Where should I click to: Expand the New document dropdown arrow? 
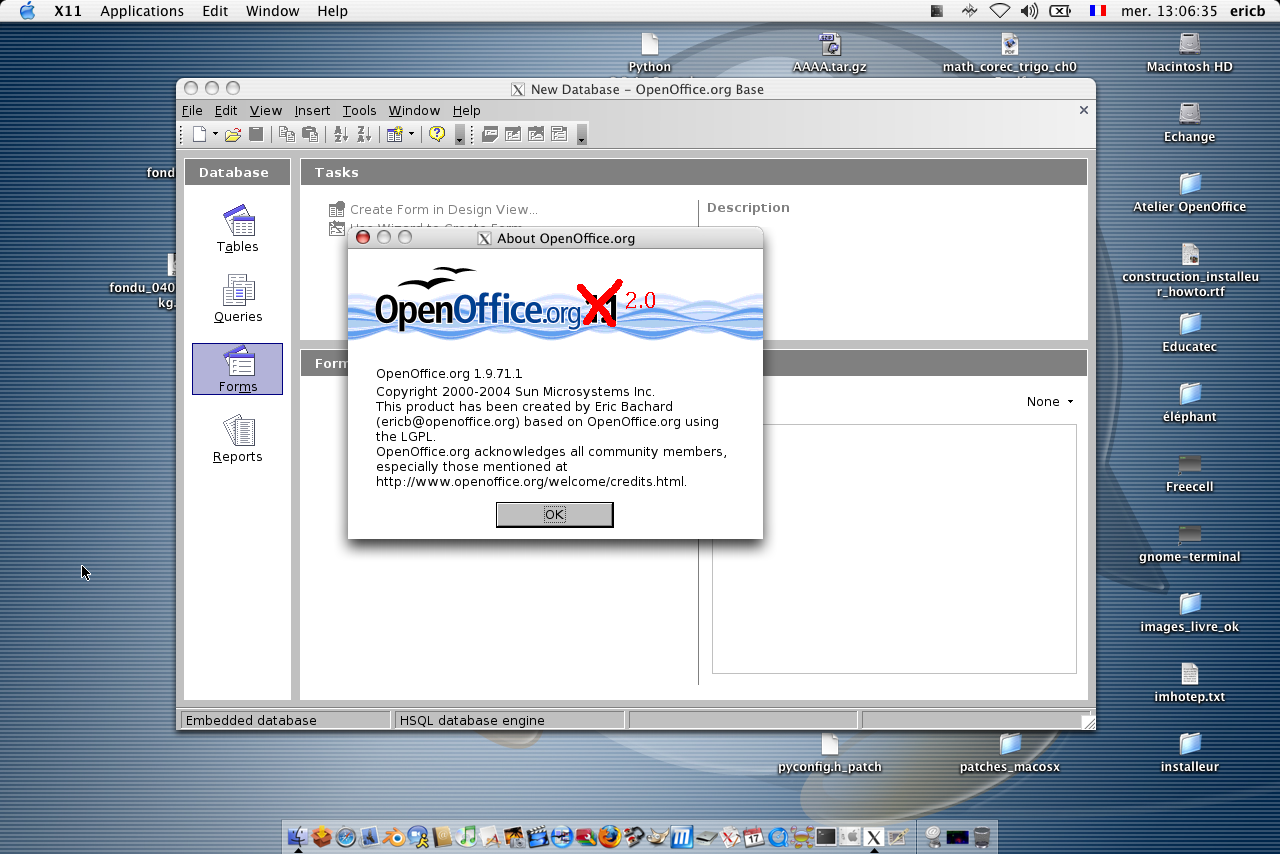215,134
